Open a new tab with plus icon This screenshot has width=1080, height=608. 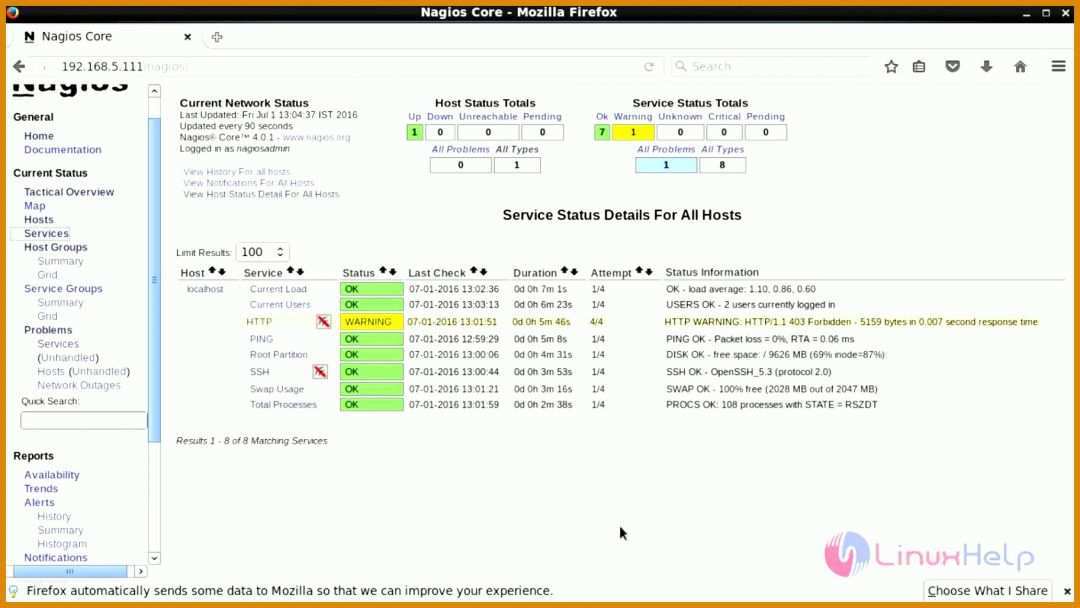point(217,37)
